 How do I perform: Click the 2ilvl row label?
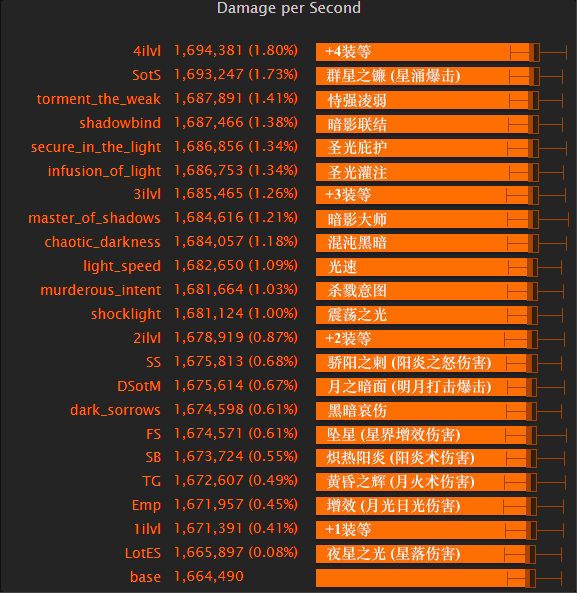pos(147,338)
